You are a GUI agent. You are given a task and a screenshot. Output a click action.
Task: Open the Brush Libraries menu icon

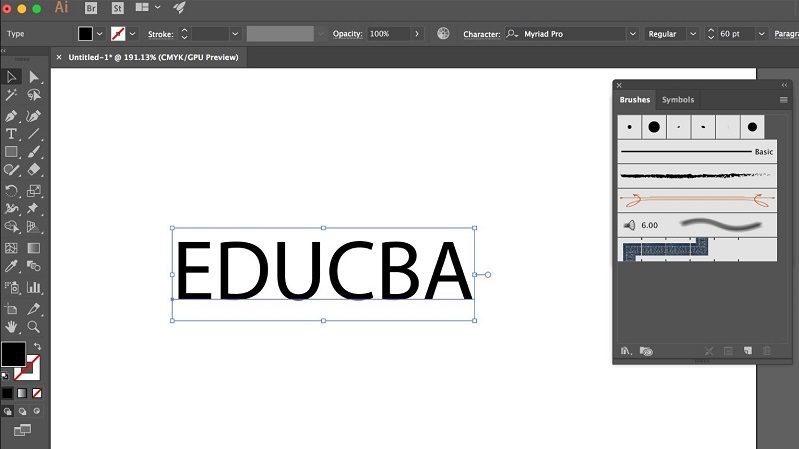626,351
